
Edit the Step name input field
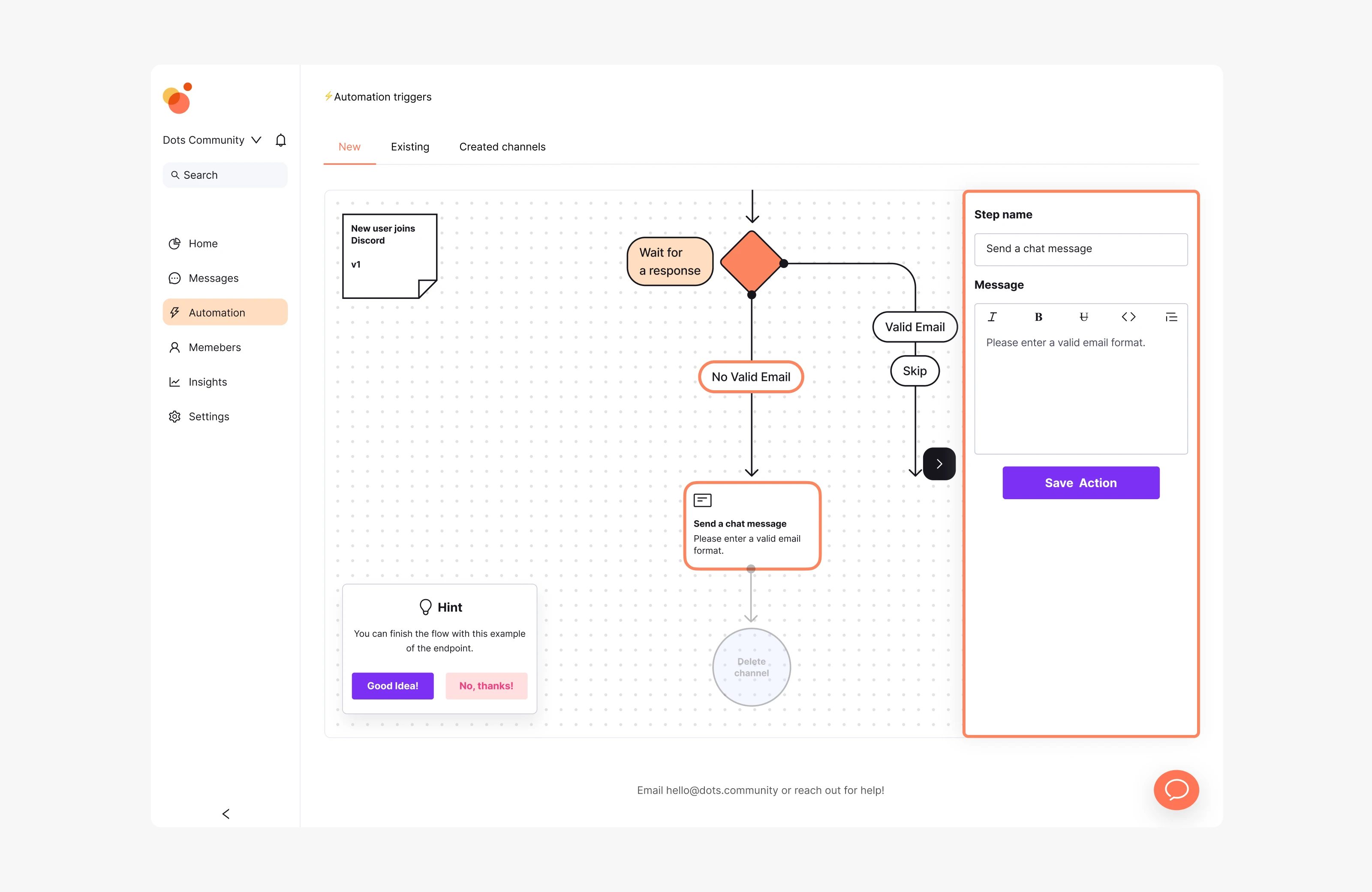[1080, 249]
